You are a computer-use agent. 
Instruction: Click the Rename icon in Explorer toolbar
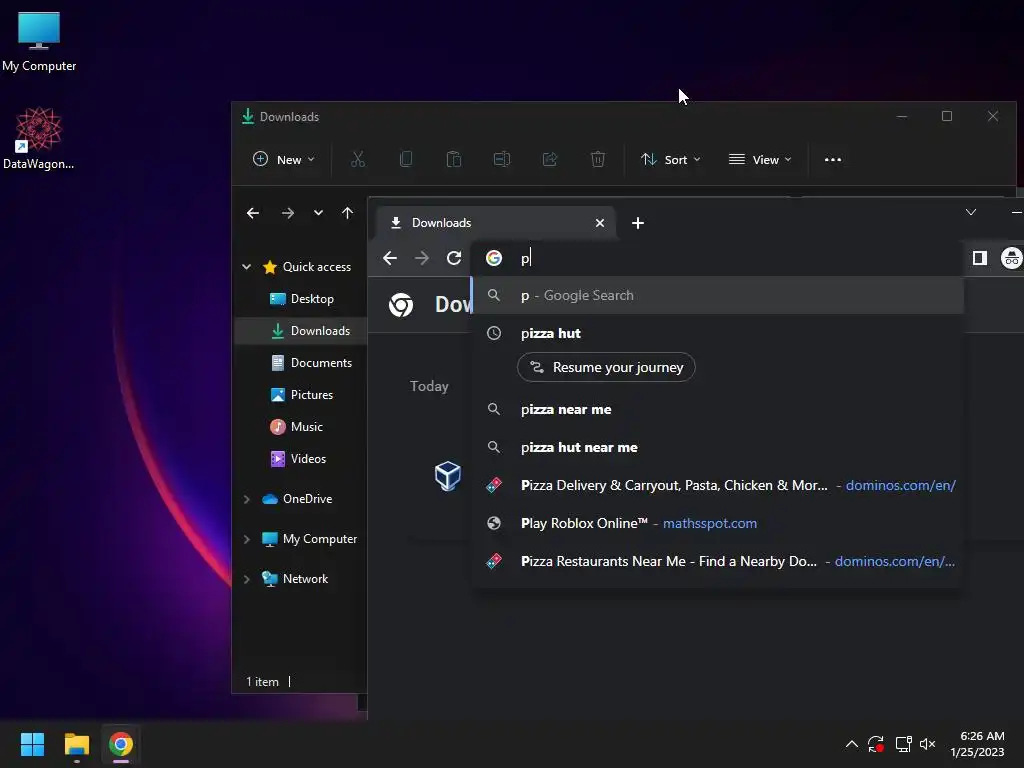502,159
